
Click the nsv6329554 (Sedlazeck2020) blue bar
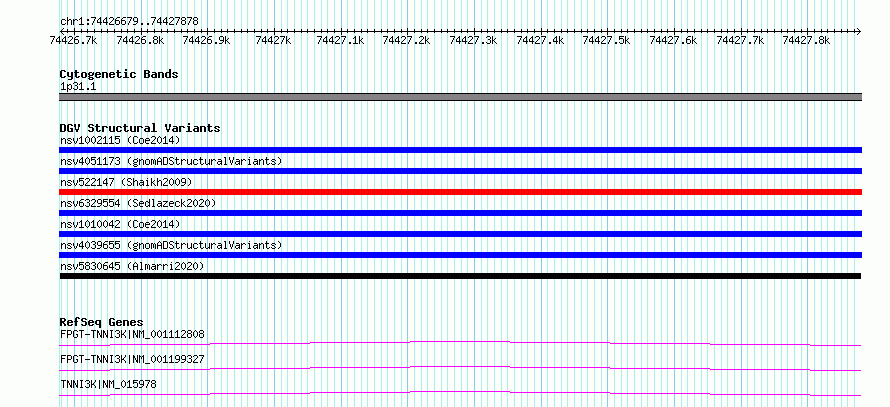[460, 213]
